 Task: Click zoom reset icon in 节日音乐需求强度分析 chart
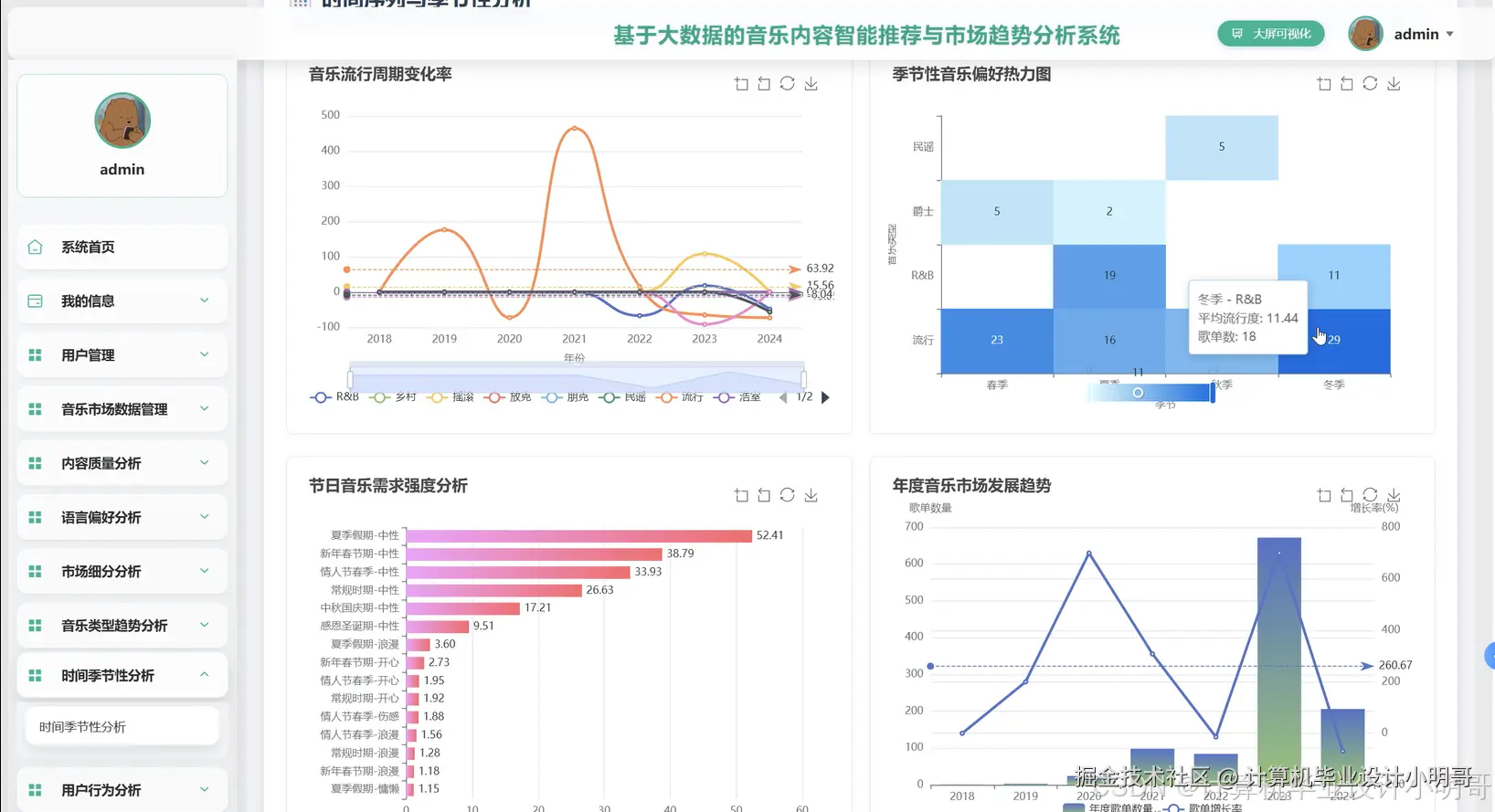(x=764, y=495)
